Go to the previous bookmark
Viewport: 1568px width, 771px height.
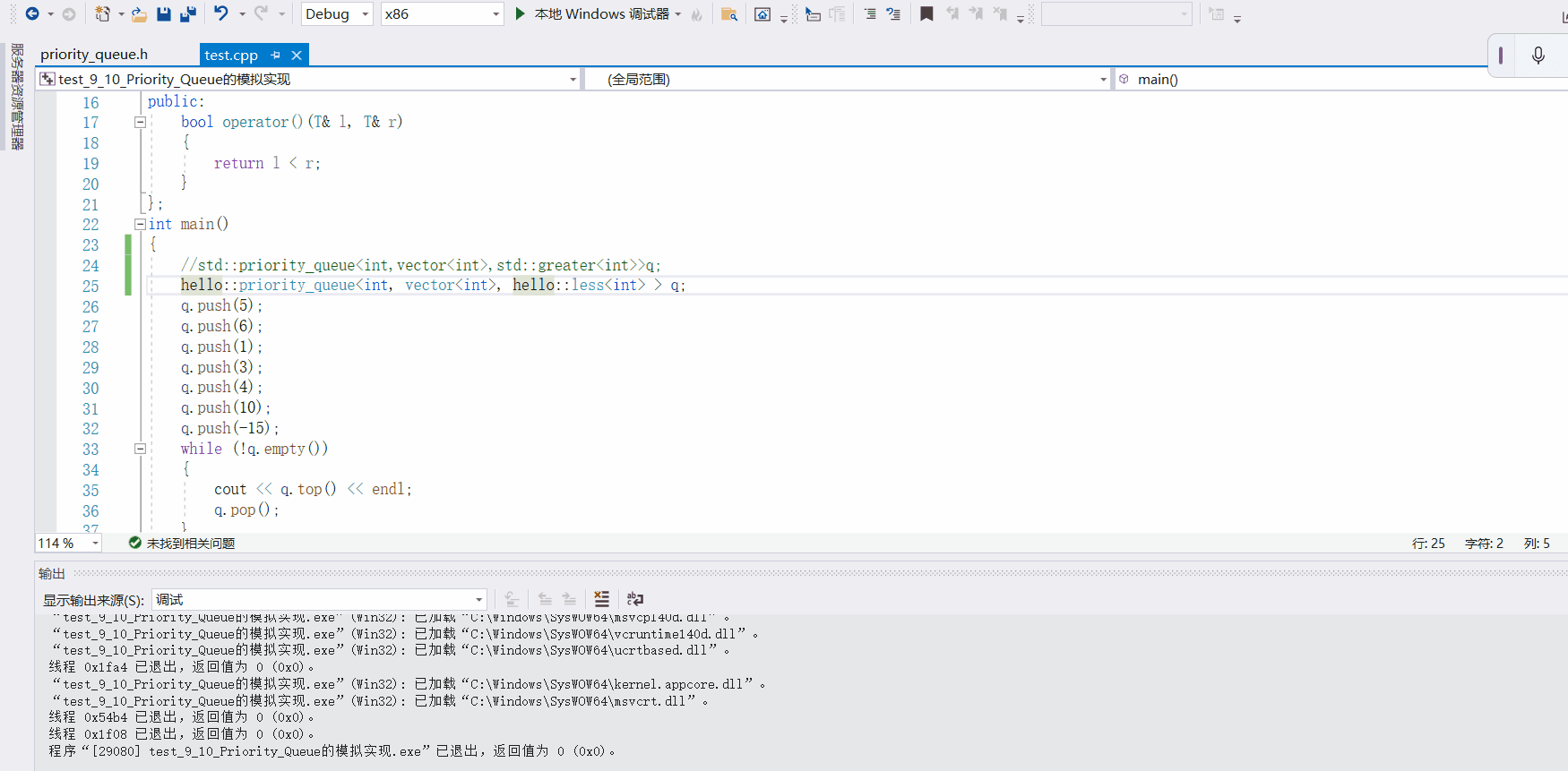[952, 14]
